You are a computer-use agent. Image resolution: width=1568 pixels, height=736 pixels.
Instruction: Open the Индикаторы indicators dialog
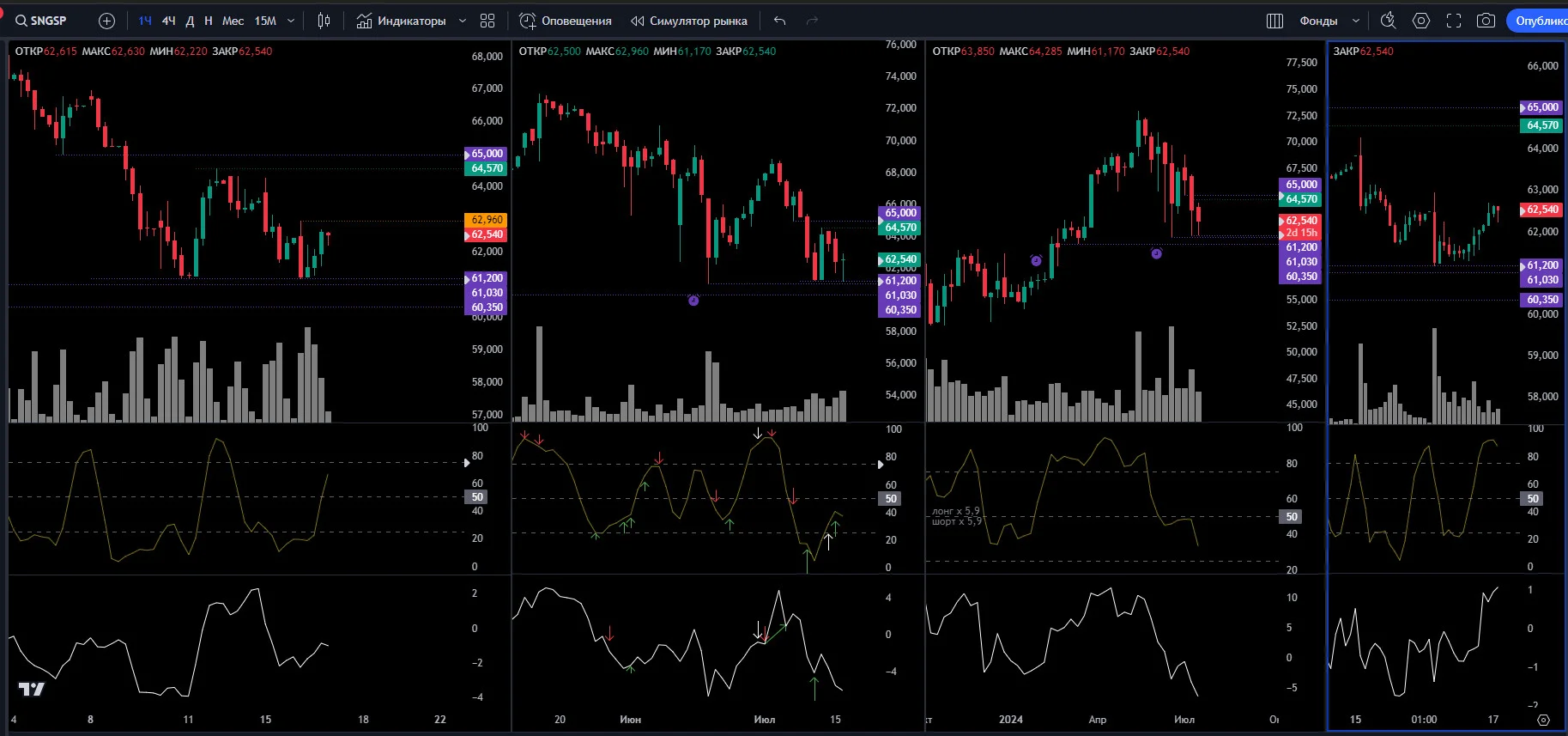402,21
